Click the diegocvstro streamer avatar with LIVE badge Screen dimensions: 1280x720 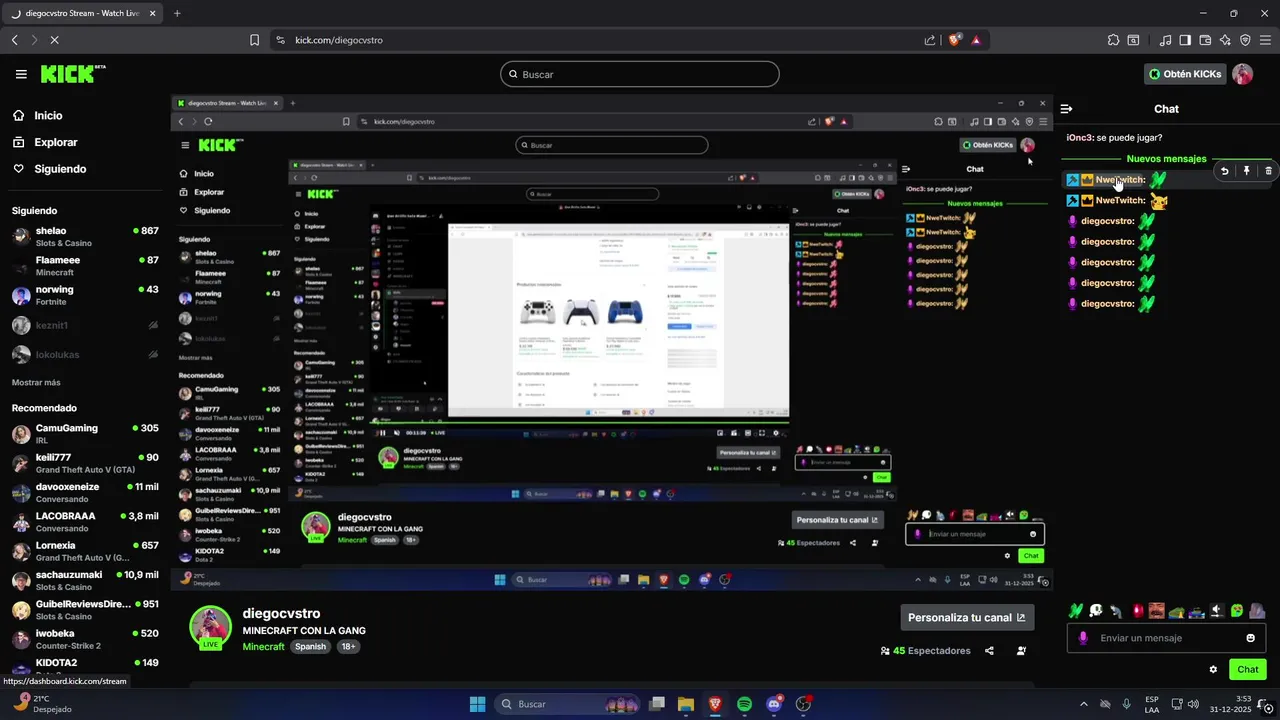[x=210, y=627]
